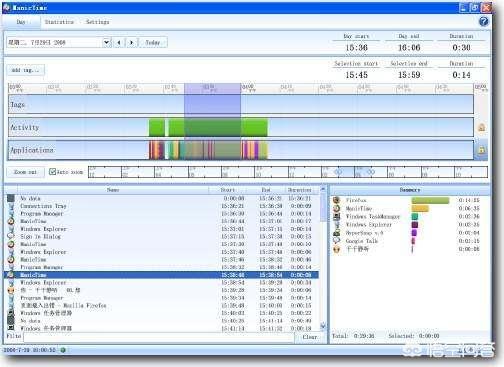Switch to the Settings tab
Screen dimensions: 504x367
(98, 22)
